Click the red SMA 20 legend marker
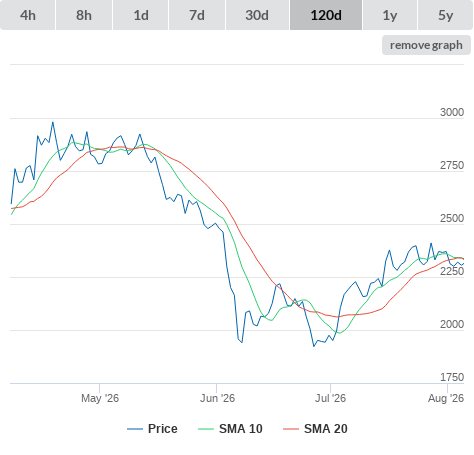474x455 pixels. (x=291, y=429)
